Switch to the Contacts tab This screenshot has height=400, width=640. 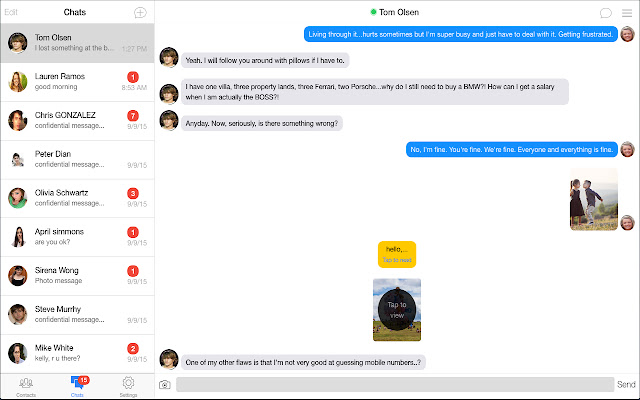pyautogui.click(x=26, y=387)
